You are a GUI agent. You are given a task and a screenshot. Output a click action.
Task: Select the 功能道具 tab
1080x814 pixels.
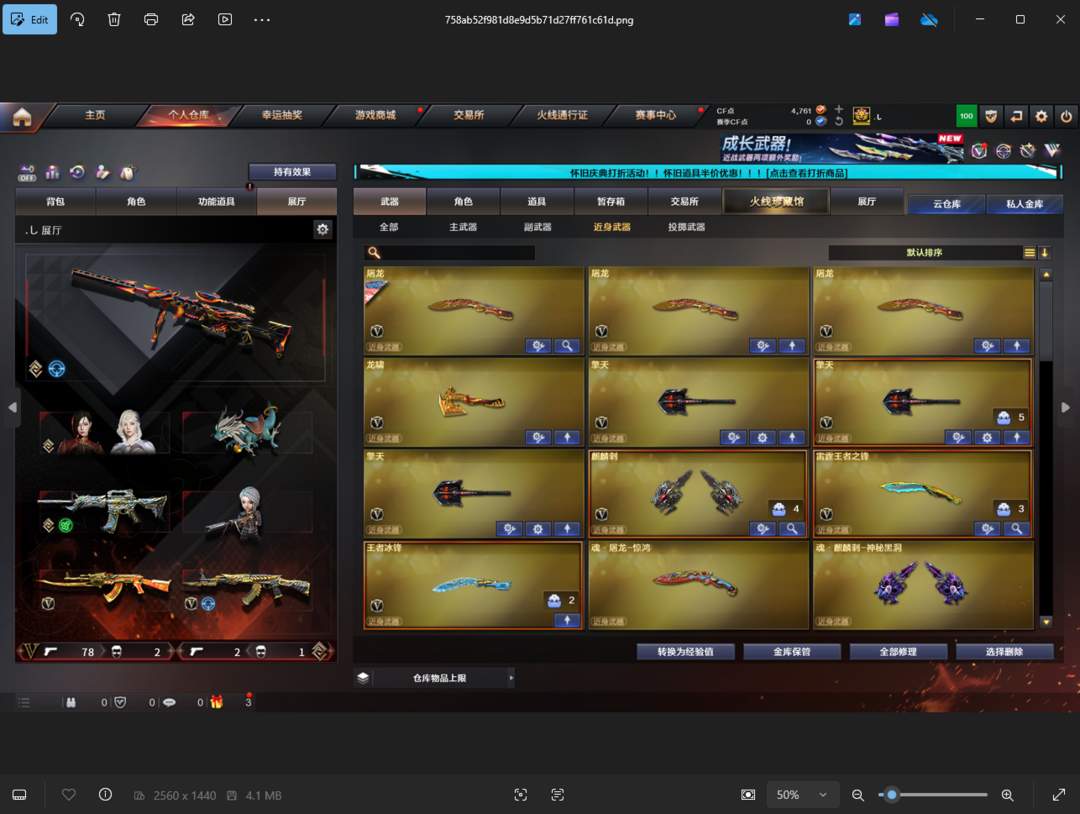216,202
